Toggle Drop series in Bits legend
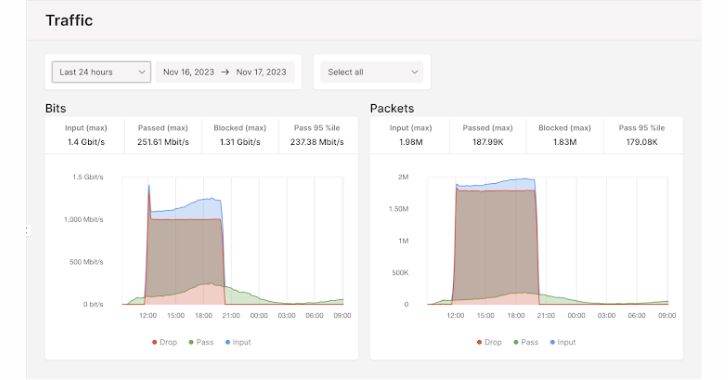This screenshot has height=380, width=728. point(164,342)
